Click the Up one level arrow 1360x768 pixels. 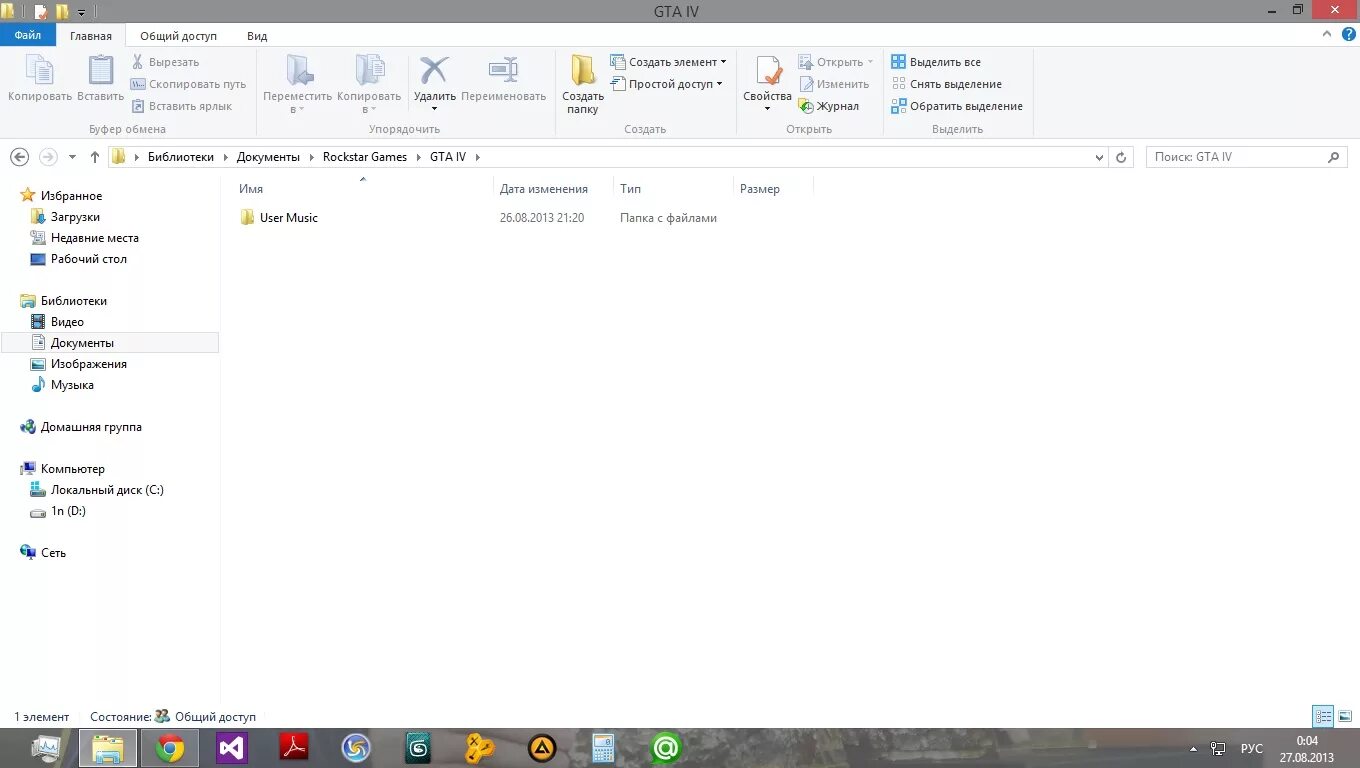(95, 157)
